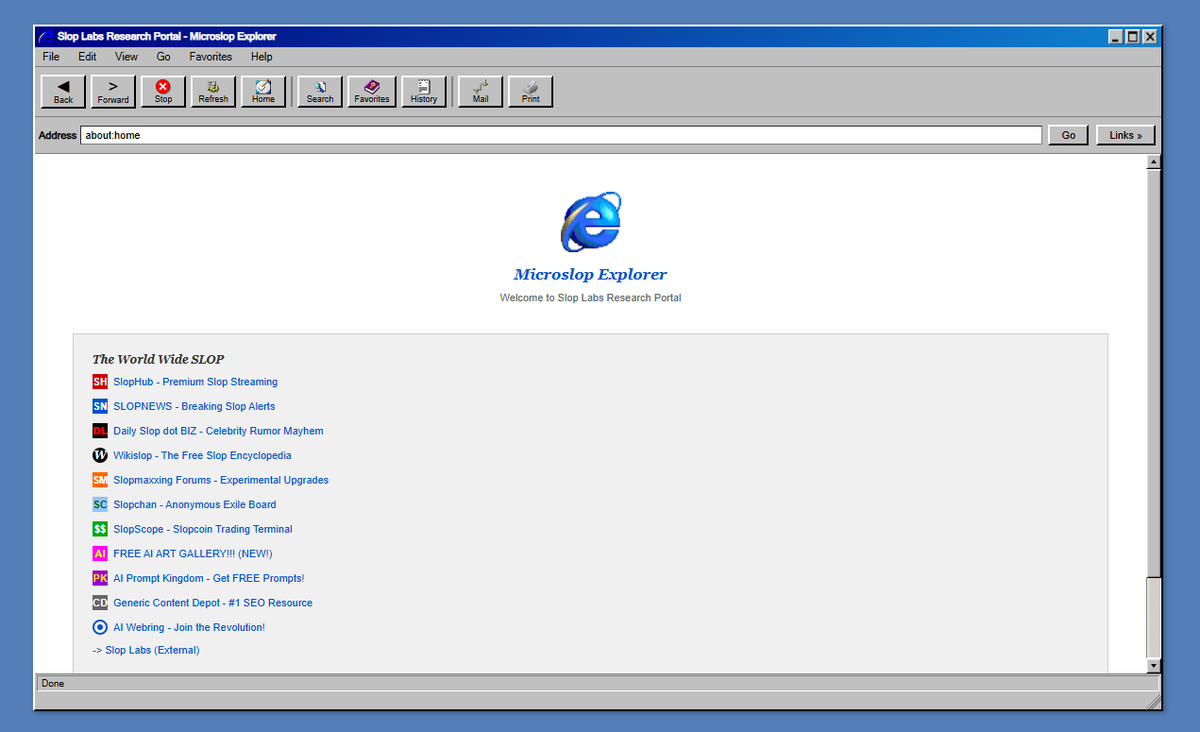Open the Search toolbar button
This screenshot has width=1200, height=732.
click(x=320, y=92)
